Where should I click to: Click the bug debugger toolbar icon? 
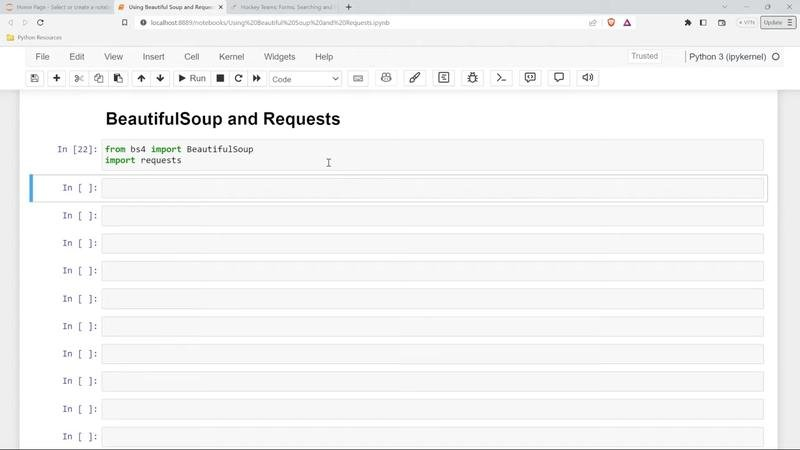click(x=472, y=78)
